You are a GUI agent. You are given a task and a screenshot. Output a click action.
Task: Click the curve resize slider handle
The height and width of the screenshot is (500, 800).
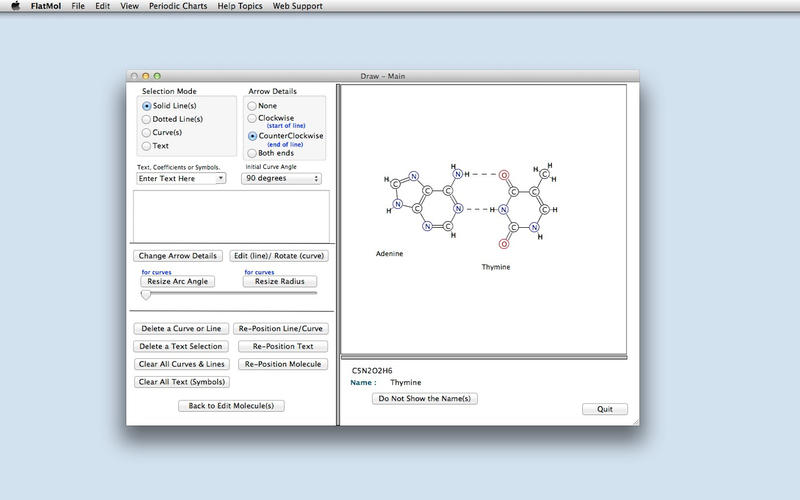click(x=146, y=294)
